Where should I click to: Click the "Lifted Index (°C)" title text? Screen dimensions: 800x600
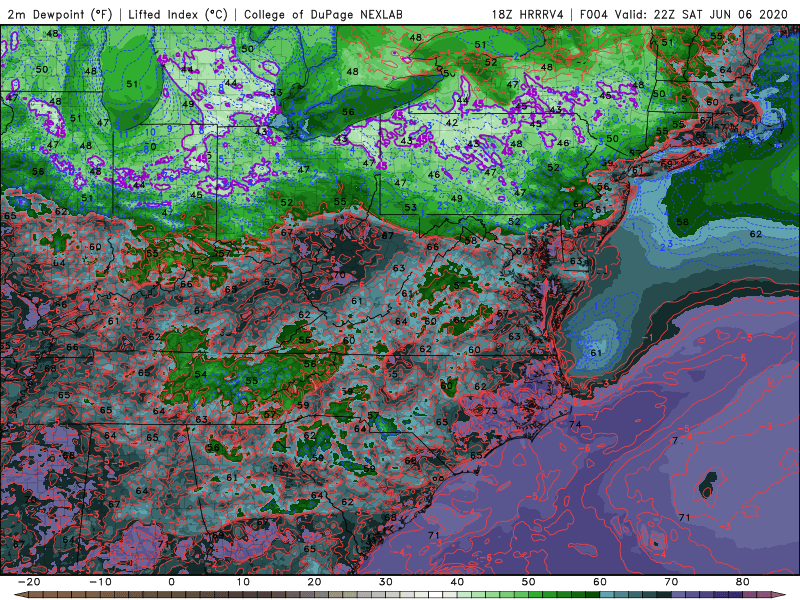click(x=178, y=15)
